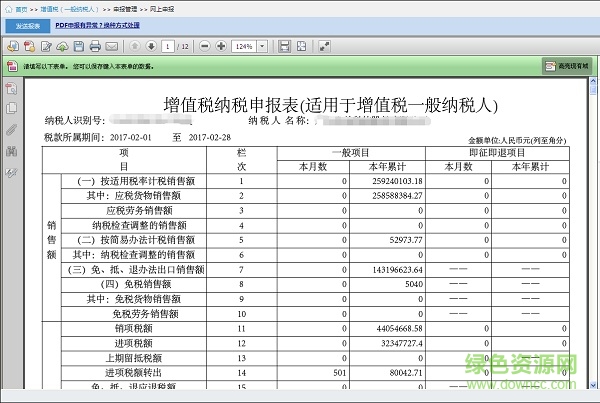Click the PDF form icon in green bar

12,66
